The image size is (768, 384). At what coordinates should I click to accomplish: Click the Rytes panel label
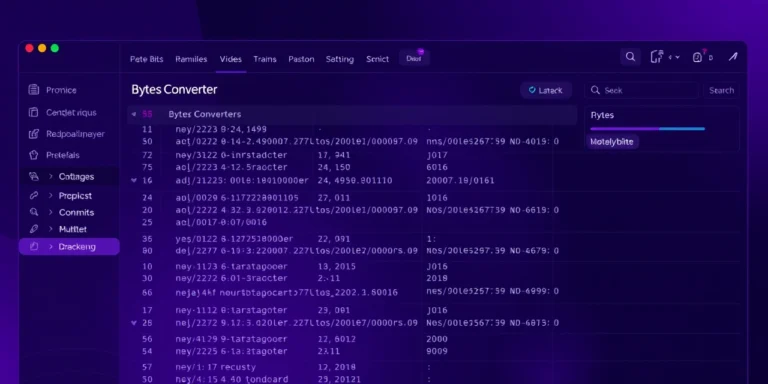tap(602, 116)
